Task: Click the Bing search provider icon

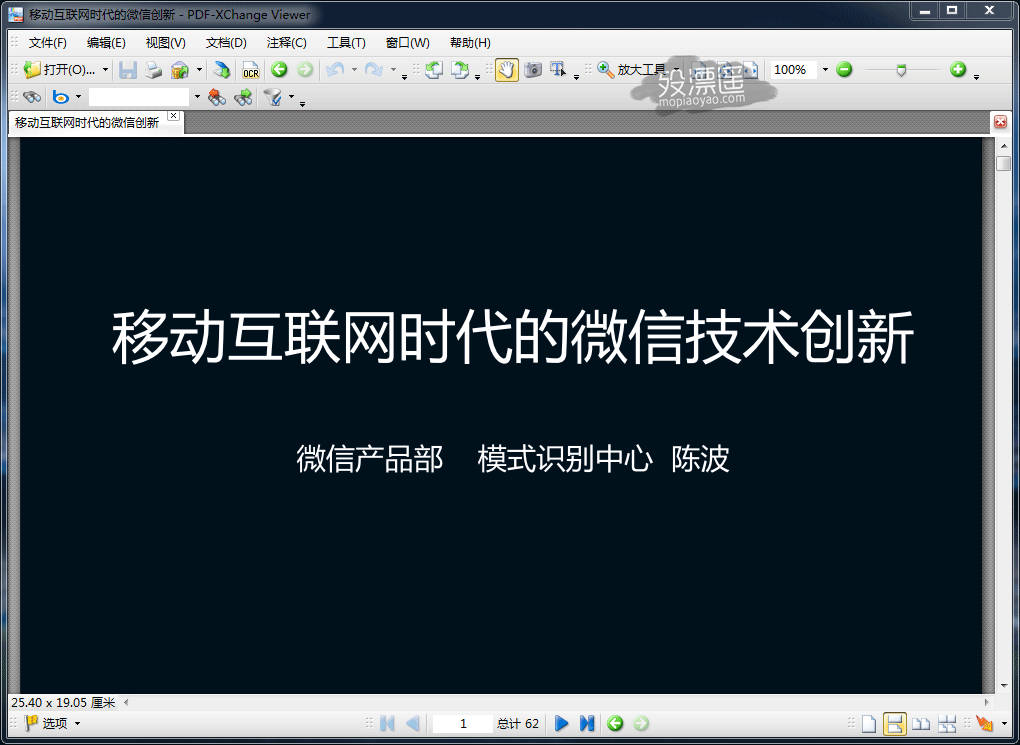Action: [x=61, y=98]
